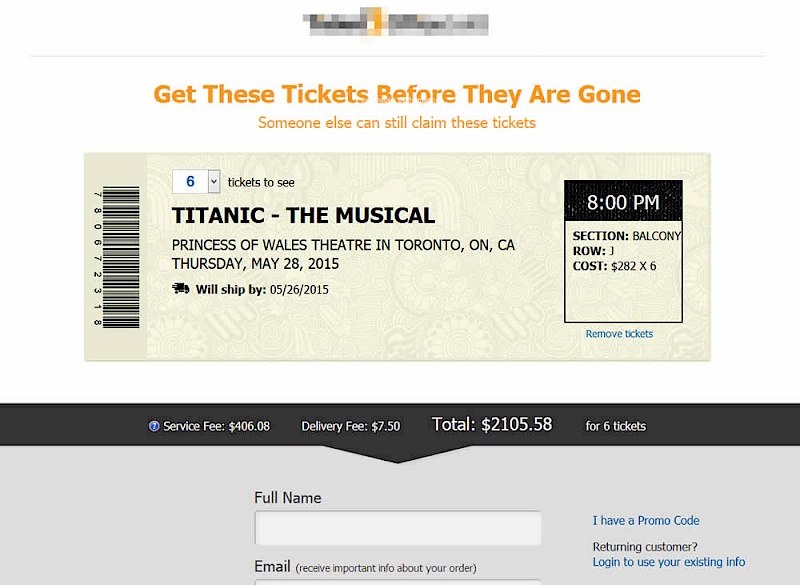This screenshot has width=800, height=585.
Task: Click the delivery truck shipping icon
Action: coord(181,289)
